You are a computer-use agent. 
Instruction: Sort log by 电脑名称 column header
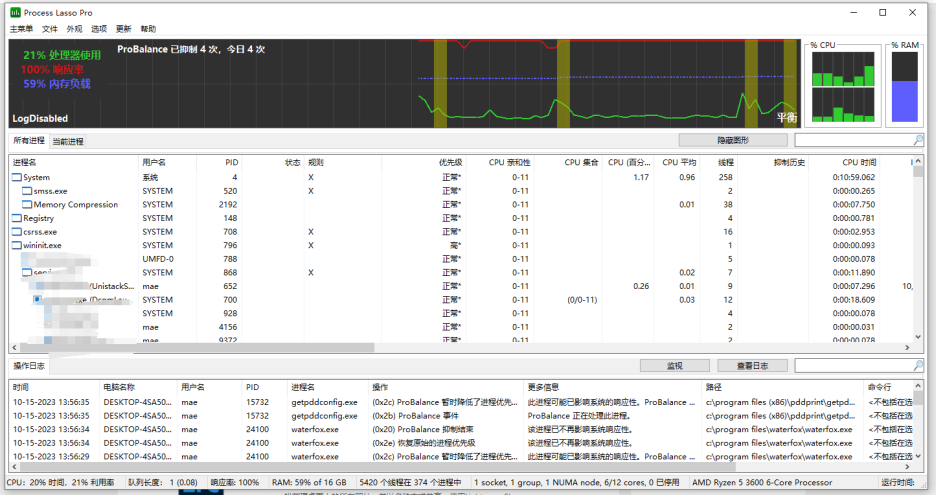[x=137, y=387]
